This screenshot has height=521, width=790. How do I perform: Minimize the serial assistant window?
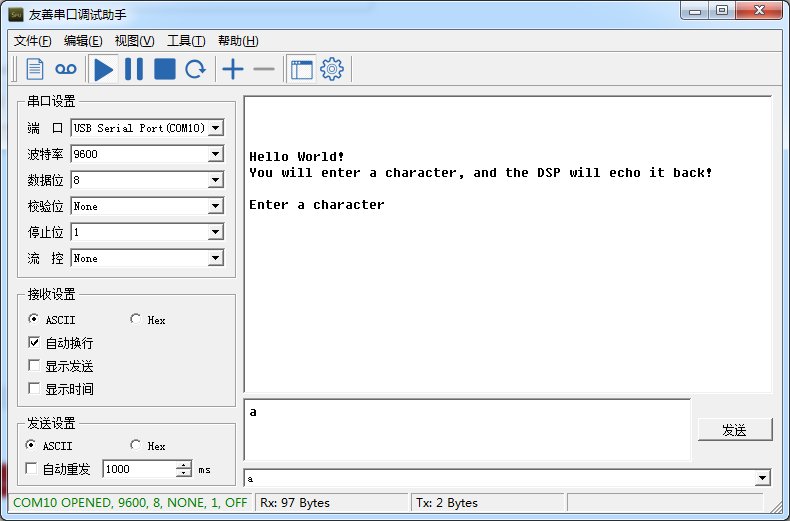coord(695,11)
